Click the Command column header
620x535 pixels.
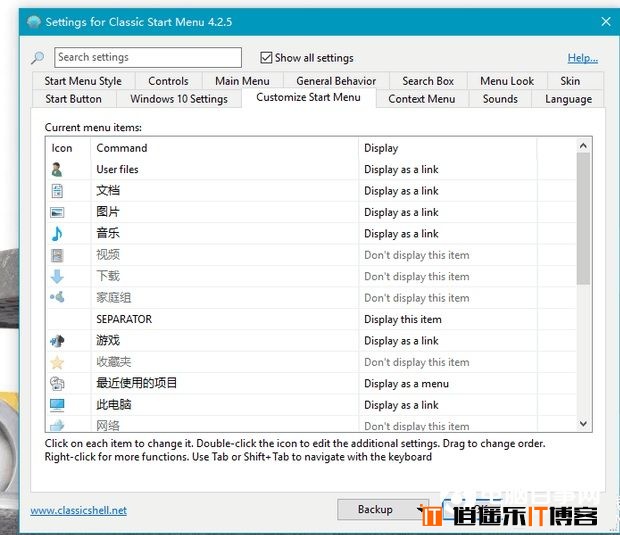tap(225, 148)
